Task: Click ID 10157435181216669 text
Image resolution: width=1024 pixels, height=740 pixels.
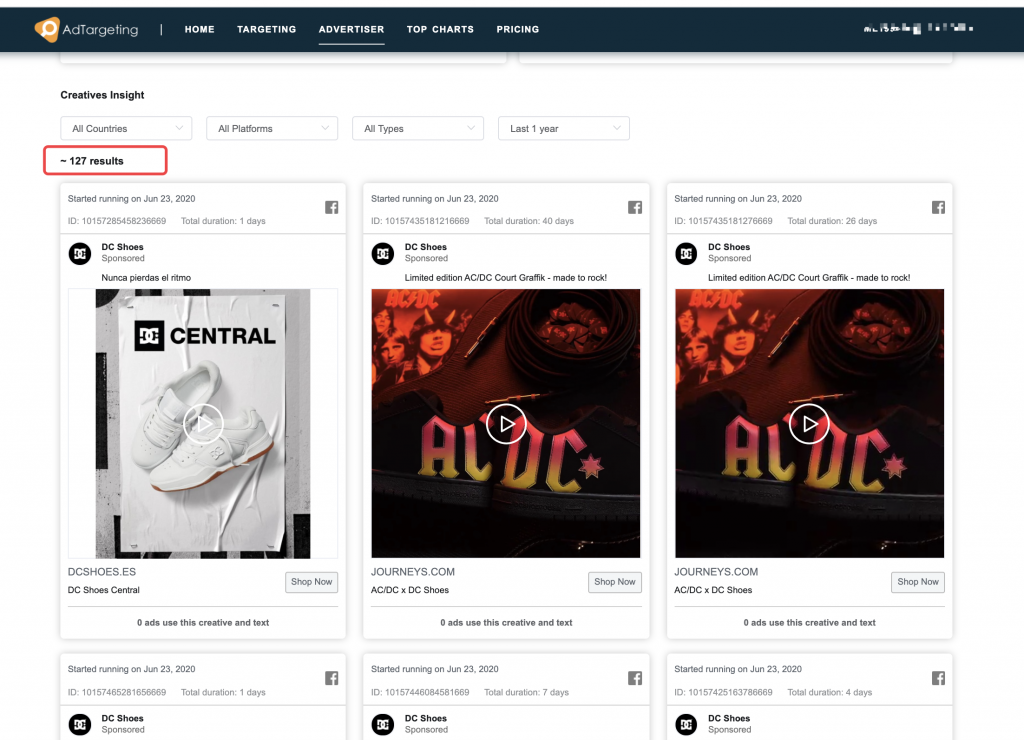Action: tap(420, 221)
